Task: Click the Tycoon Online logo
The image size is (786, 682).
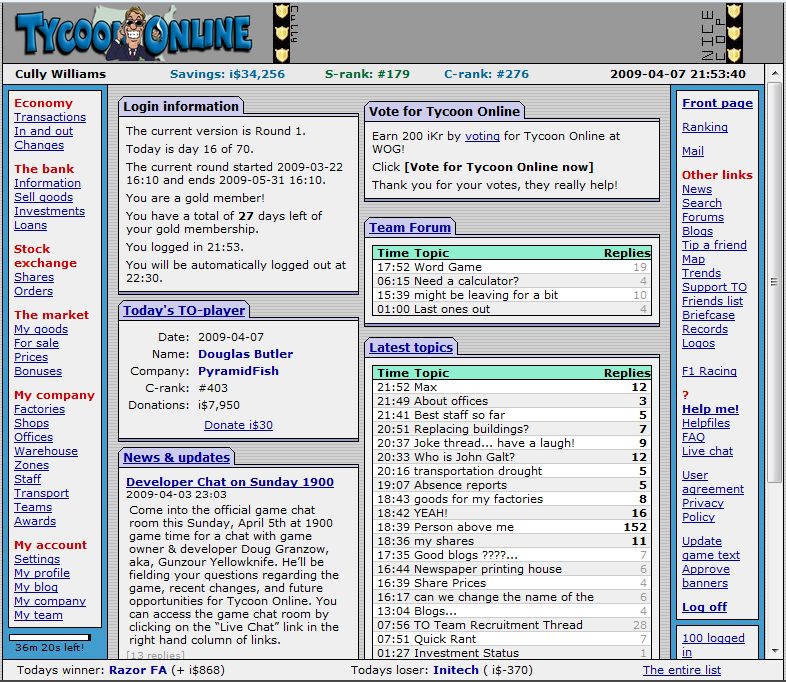Action: (x=134, y=34)
